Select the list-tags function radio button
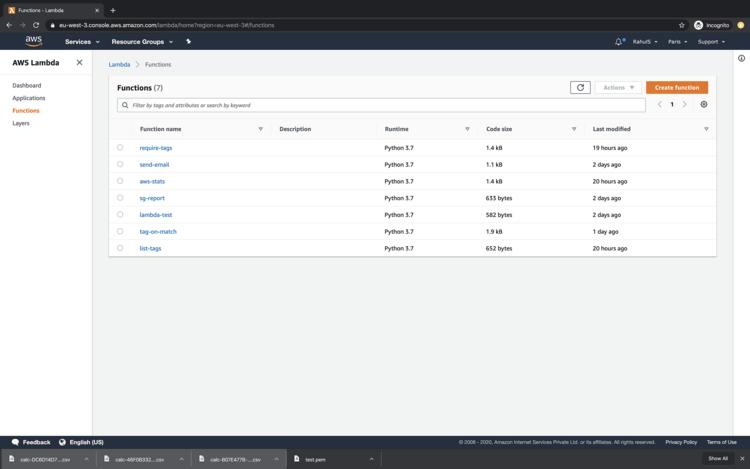Screen dimensions: 750x469 tap(120, 248)
